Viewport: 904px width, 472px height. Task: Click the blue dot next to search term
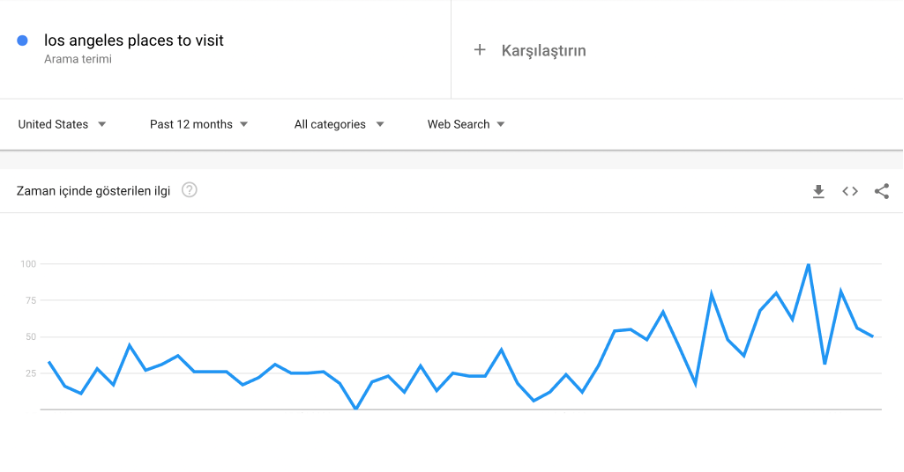tap(22, 40)
